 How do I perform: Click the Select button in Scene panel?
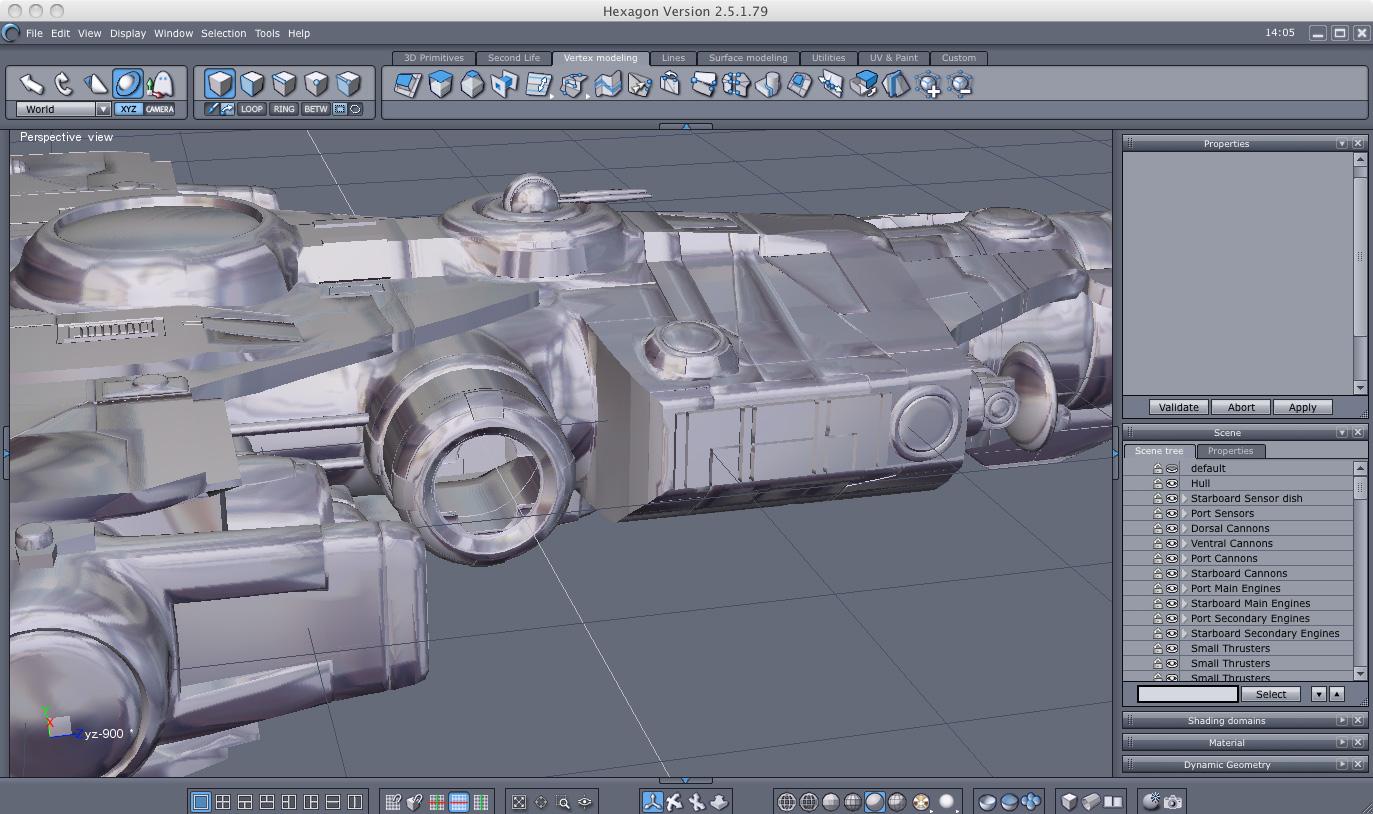tap(1270, 694)
